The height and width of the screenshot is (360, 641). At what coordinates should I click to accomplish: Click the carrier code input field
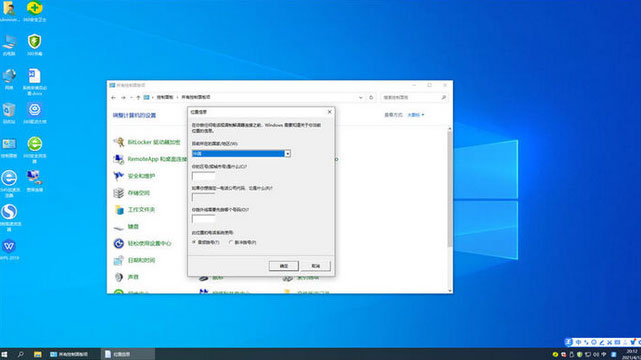[x=204, y=197]
